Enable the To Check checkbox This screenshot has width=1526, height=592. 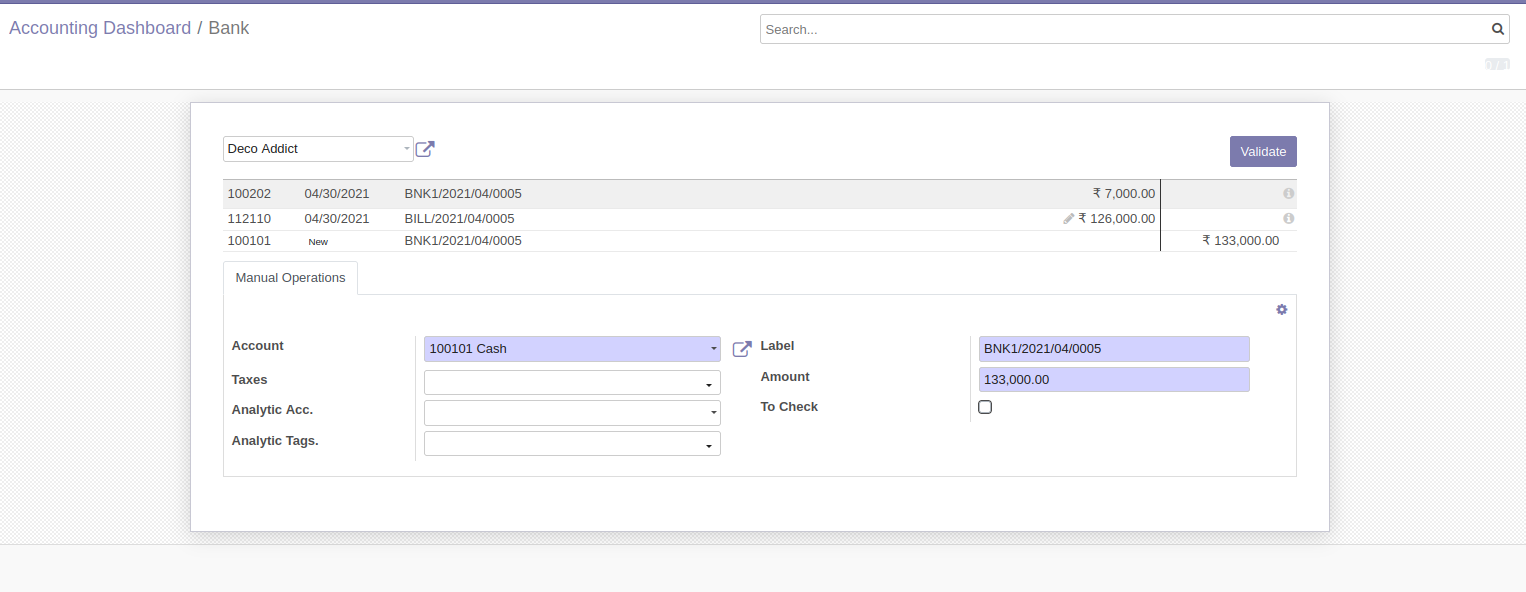click(985, 407)
